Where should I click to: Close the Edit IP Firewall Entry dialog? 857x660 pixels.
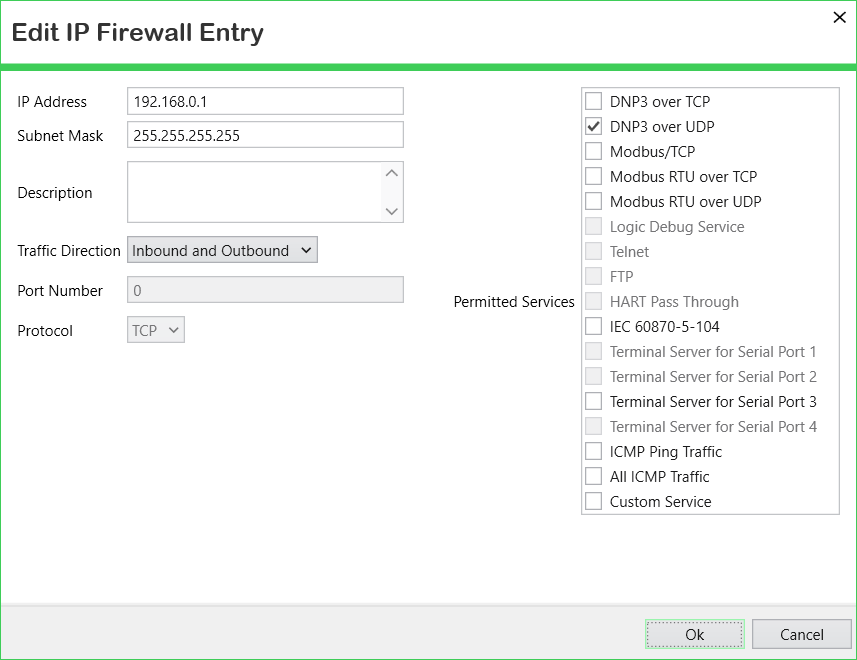tap(840, 17)
